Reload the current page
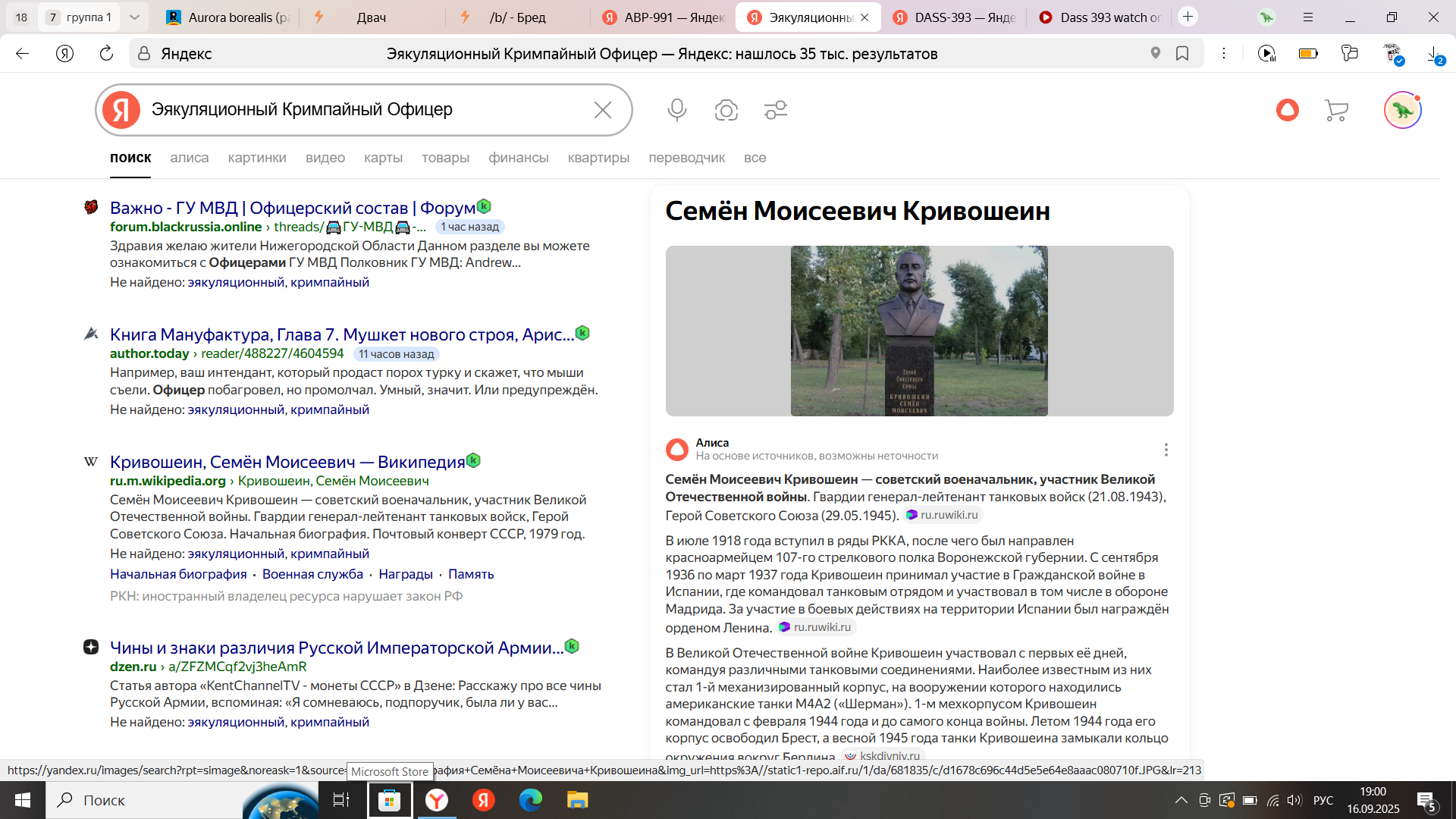1456x819 pixels. (x=106, y=53)
